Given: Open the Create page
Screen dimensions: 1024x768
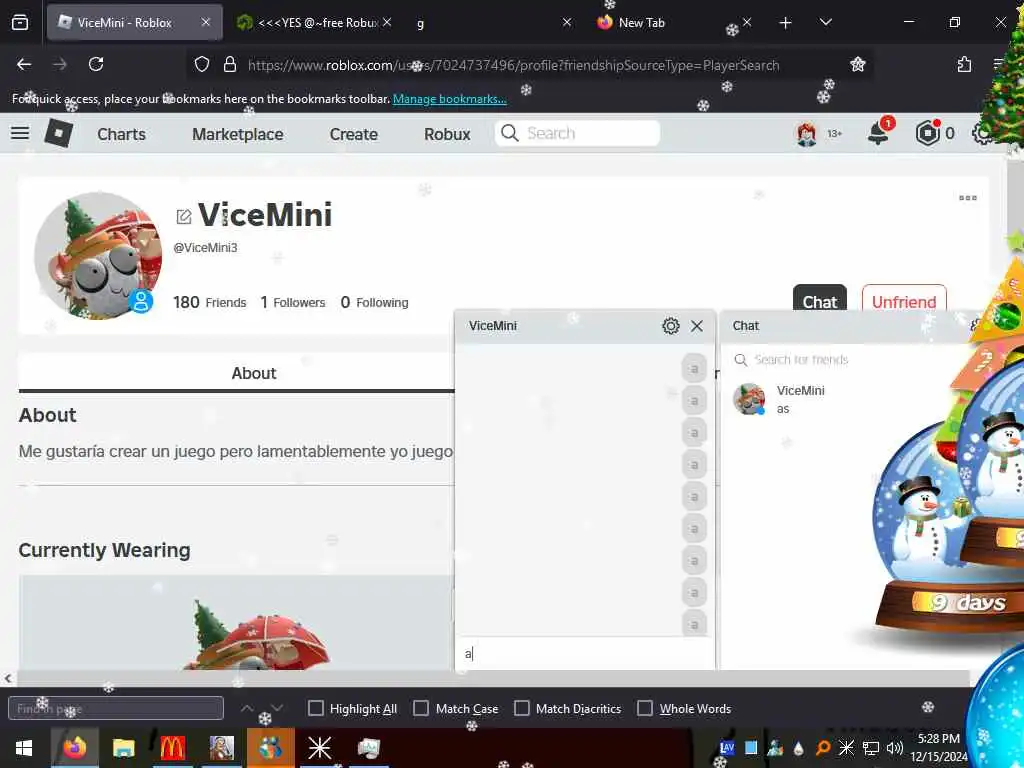Looking at the screenshot, I should coord(353,134).
